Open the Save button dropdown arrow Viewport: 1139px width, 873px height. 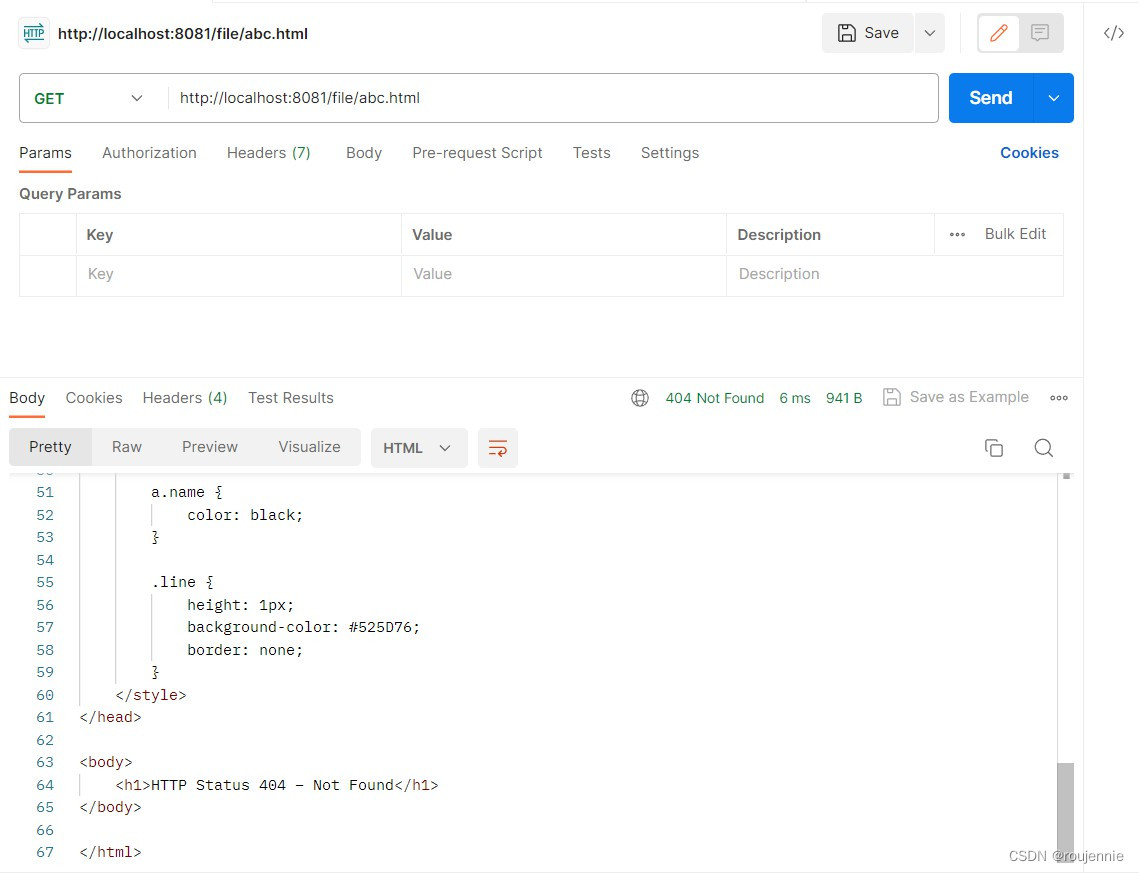click(x=929, y=33)
